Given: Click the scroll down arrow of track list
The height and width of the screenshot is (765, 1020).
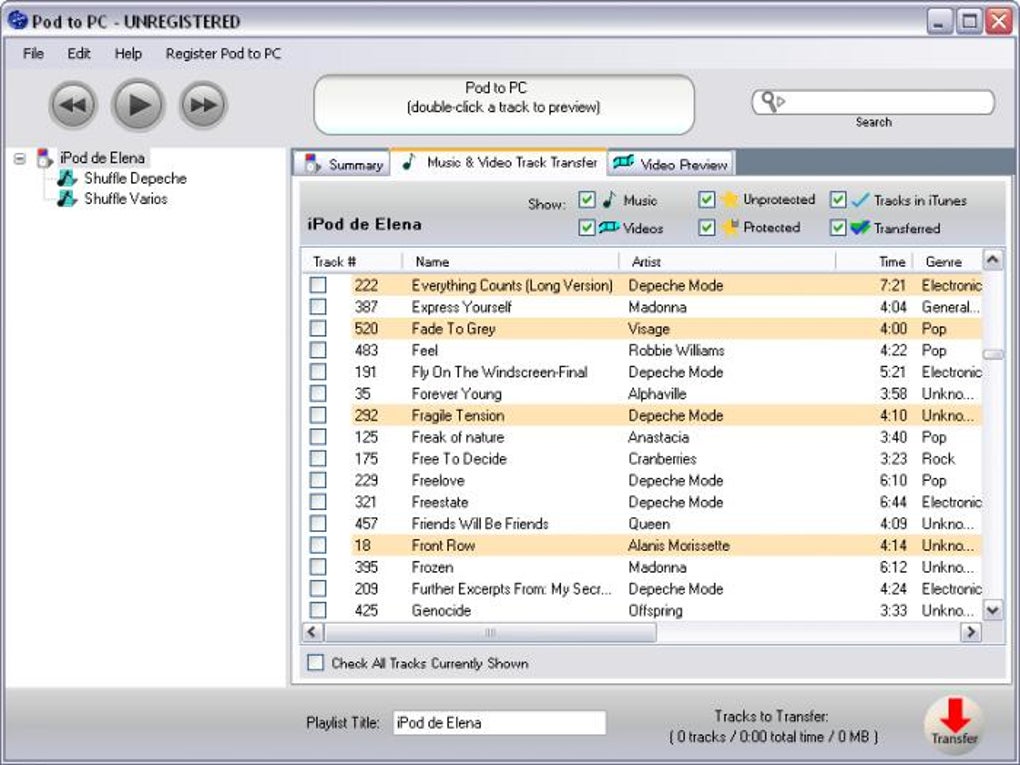Looking at the screenshot, I should [x=992, y=610].
